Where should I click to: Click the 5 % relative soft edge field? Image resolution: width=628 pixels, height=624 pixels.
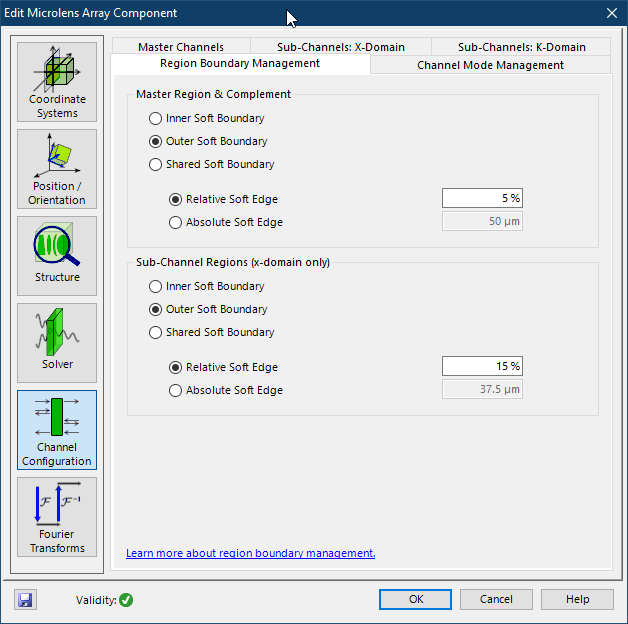pos(482,198)
